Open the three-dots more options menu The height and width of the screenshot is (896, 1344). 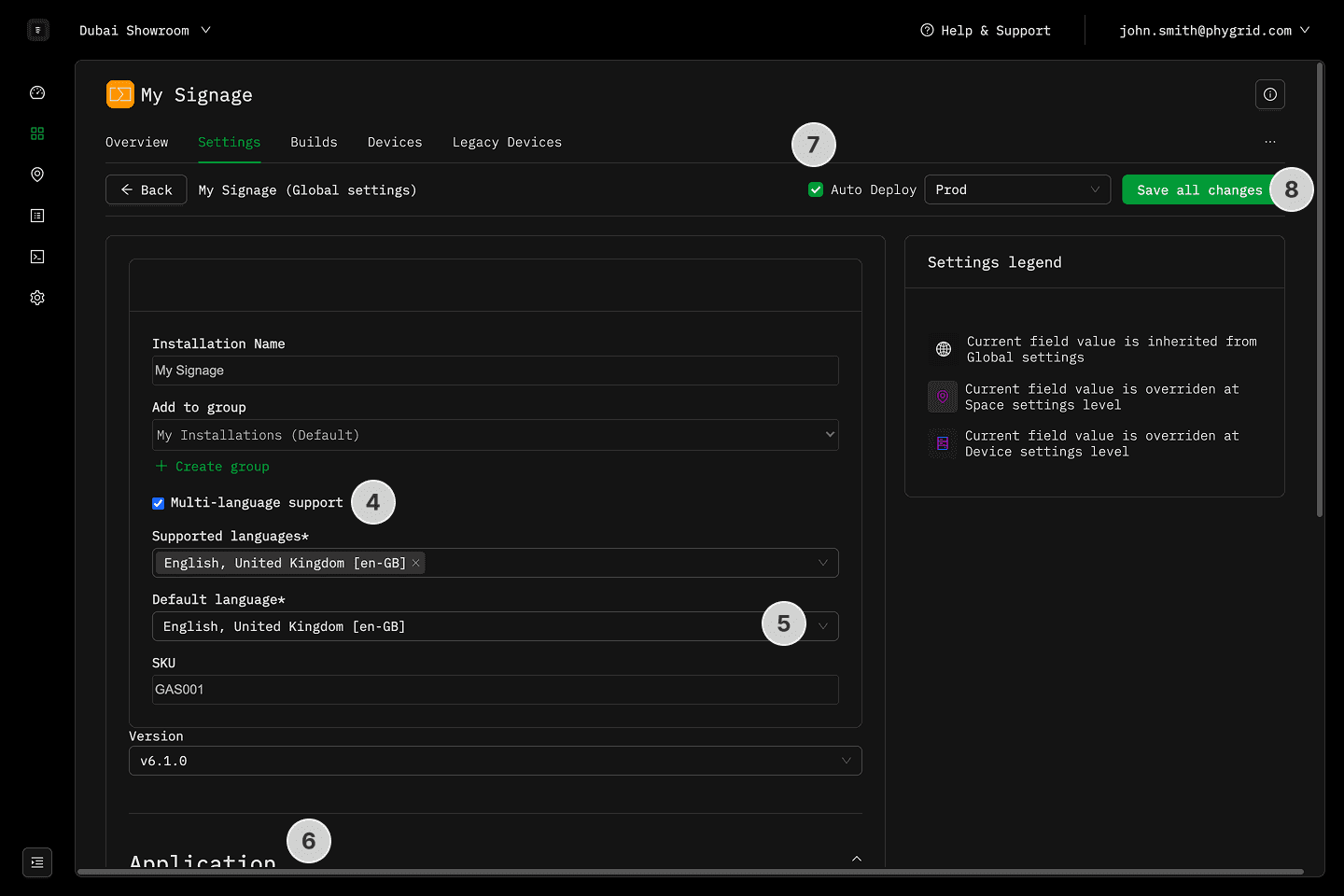pyautogui.click(x=1270, y=142)
